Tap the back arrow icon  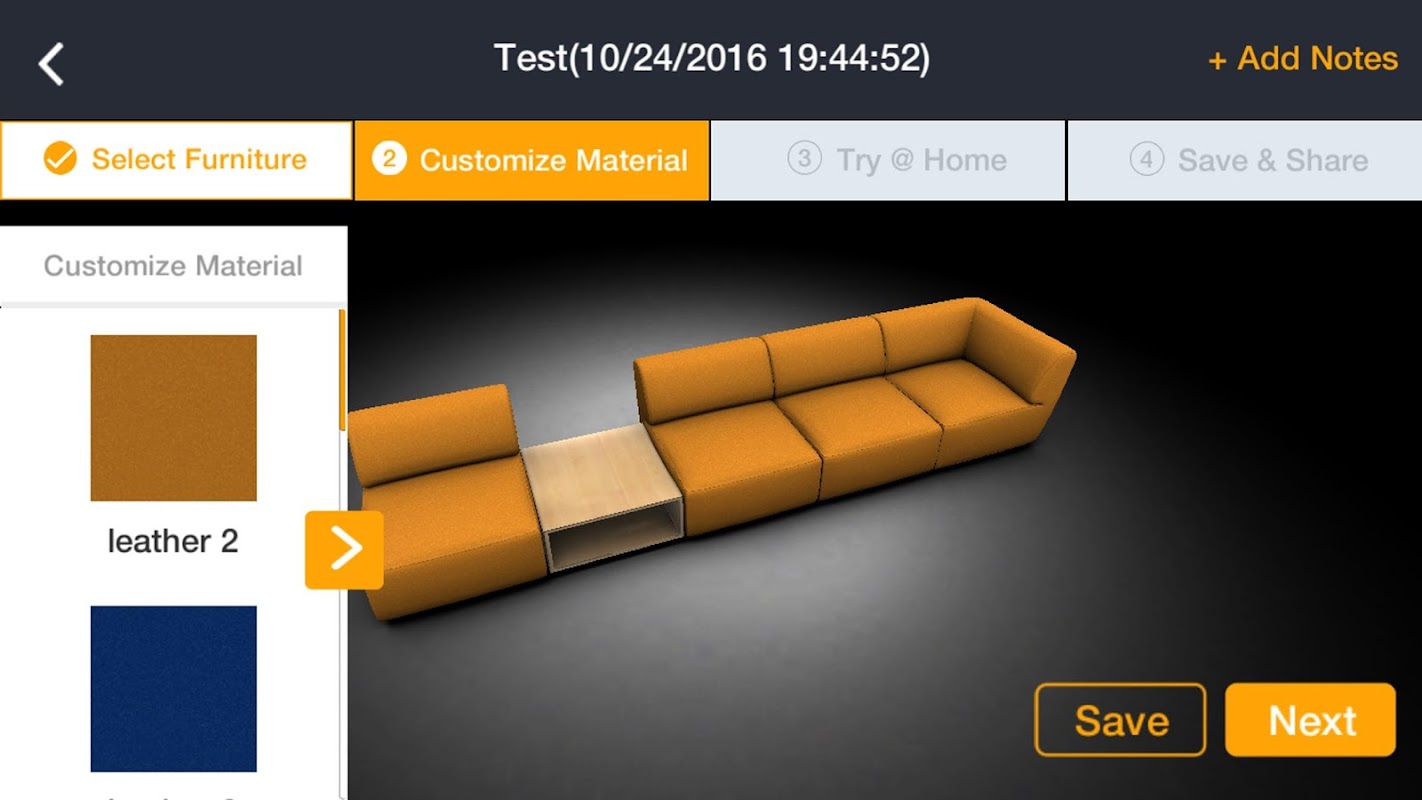(x=51, y=64)
